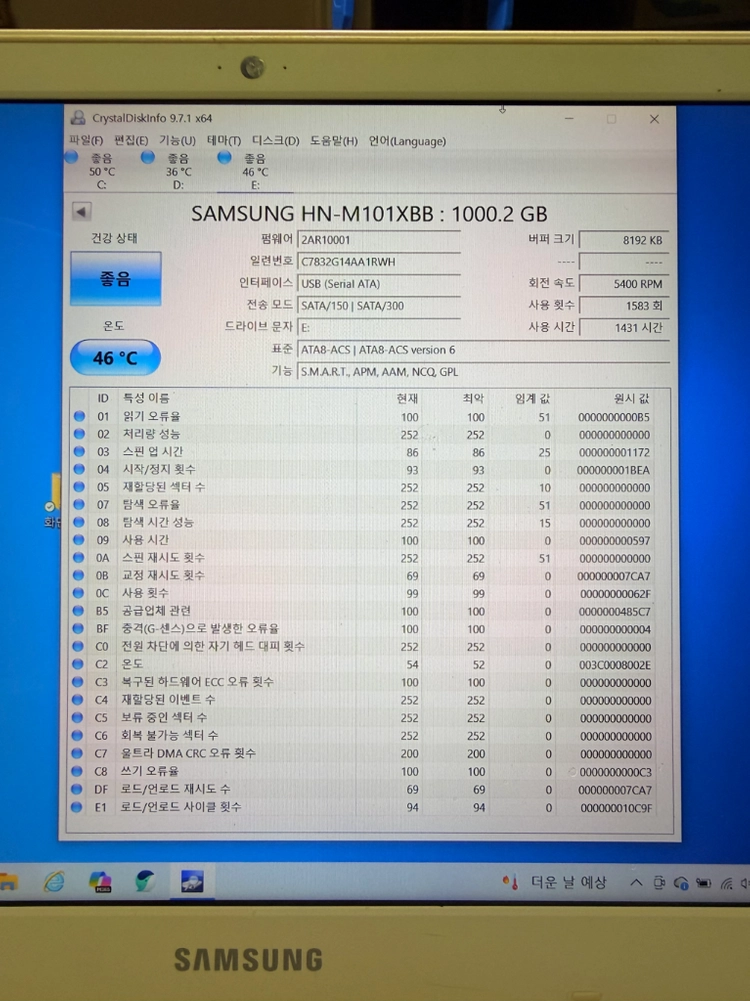Click the 현재 column header

407,398
